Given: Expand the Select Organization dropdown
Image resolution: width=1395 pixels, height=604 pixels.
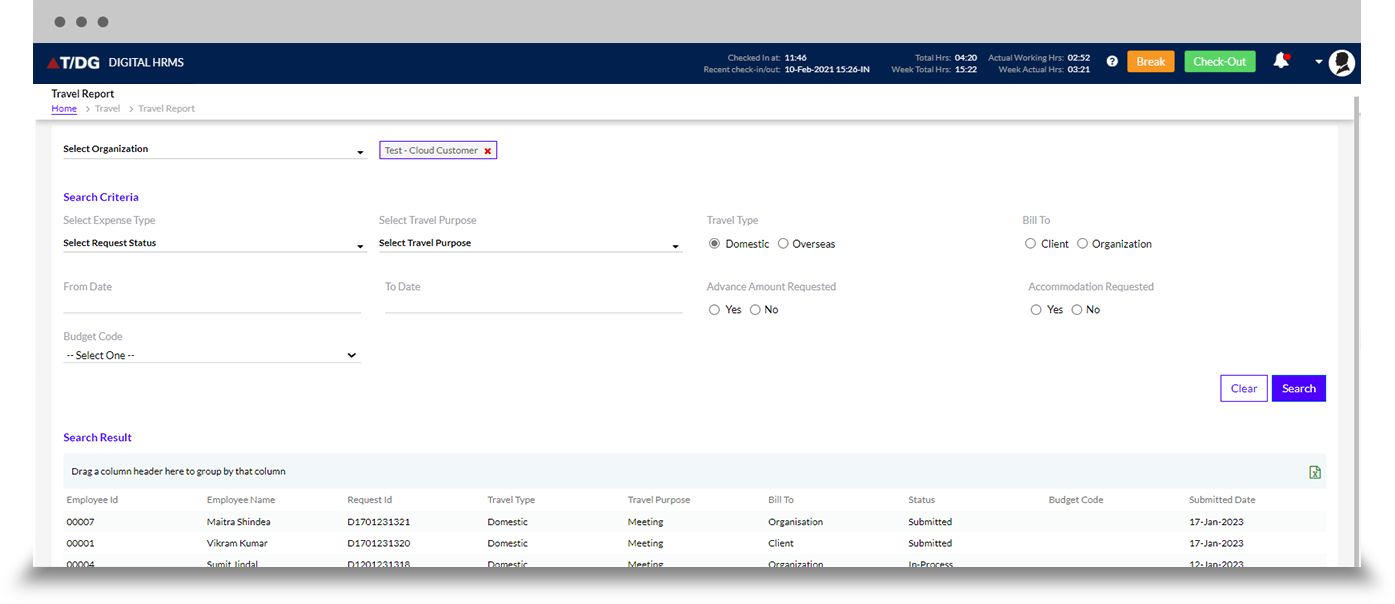Looking at the screenshot, I should 214,150.
